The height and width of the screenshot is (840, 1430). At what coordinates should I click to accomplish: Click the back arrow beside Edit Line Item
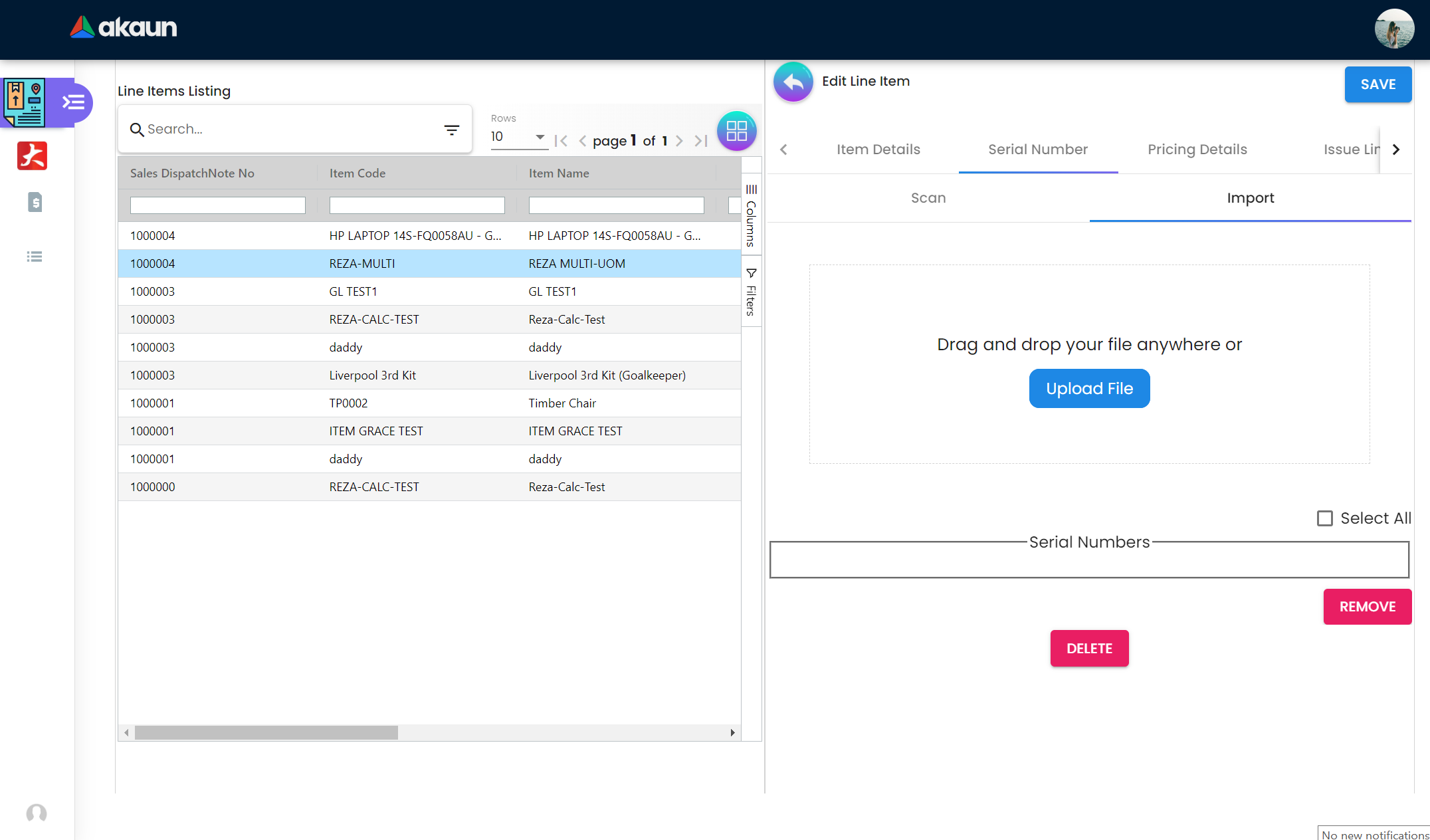click(793, 82)
